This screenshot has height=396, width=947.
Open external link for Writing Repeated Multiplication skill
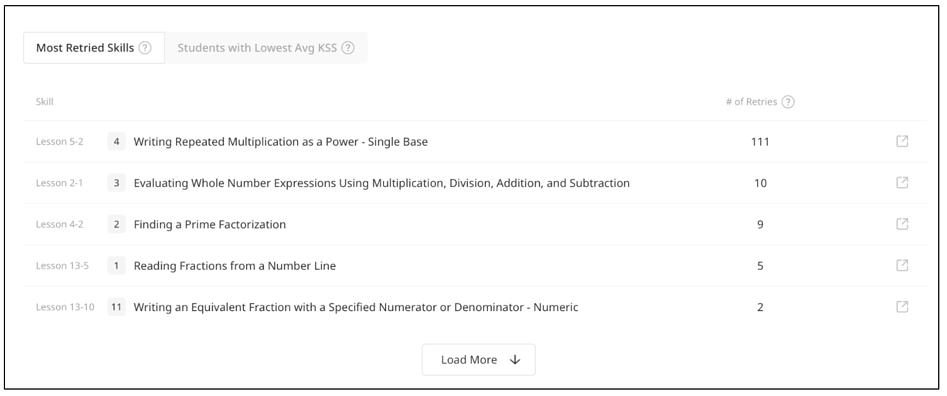point(902,141)
